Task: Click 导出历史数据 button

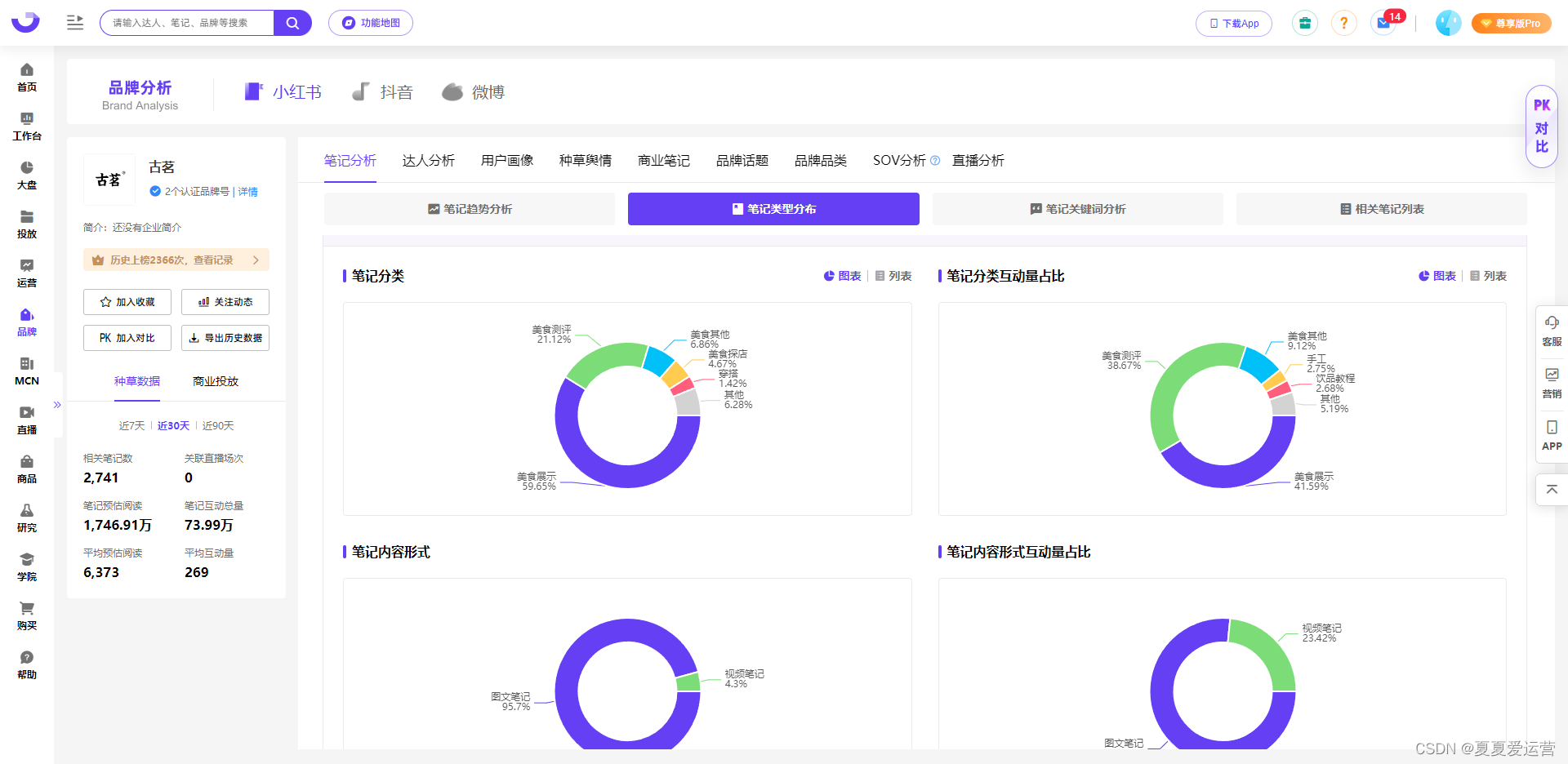Action: (x=225, y=338)
